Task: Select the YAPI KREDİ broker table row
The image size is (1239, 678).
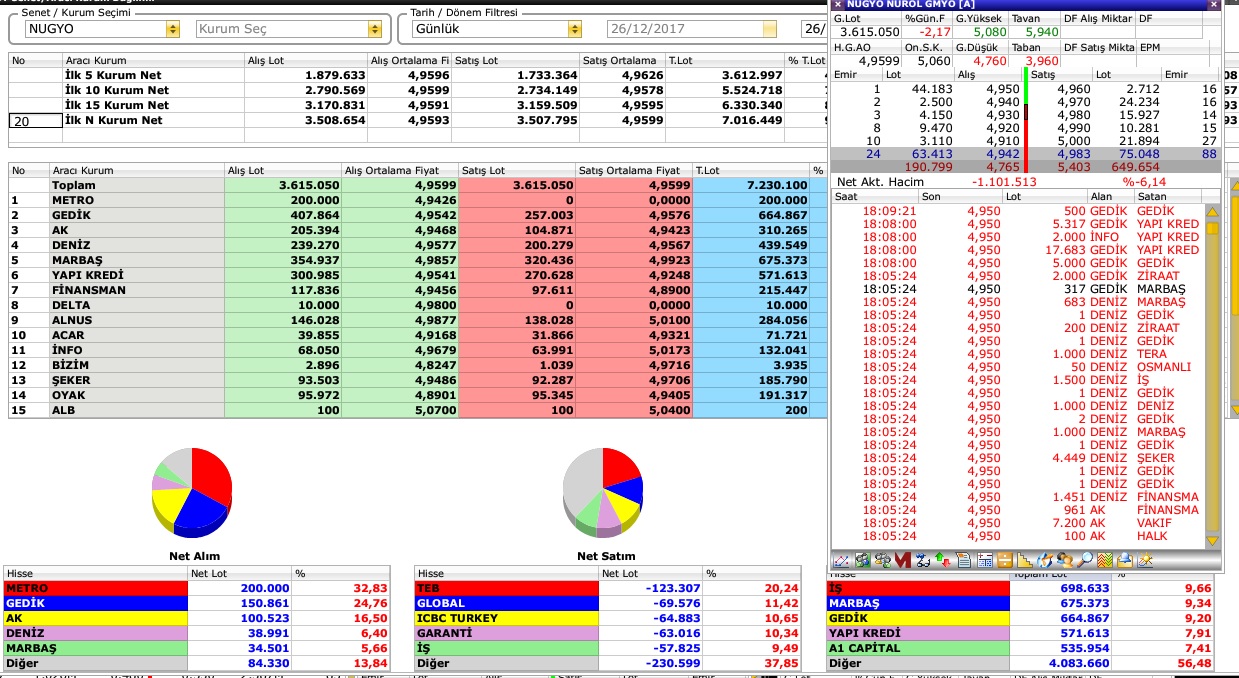Action: pyautogui.click(x=418, y=276)
